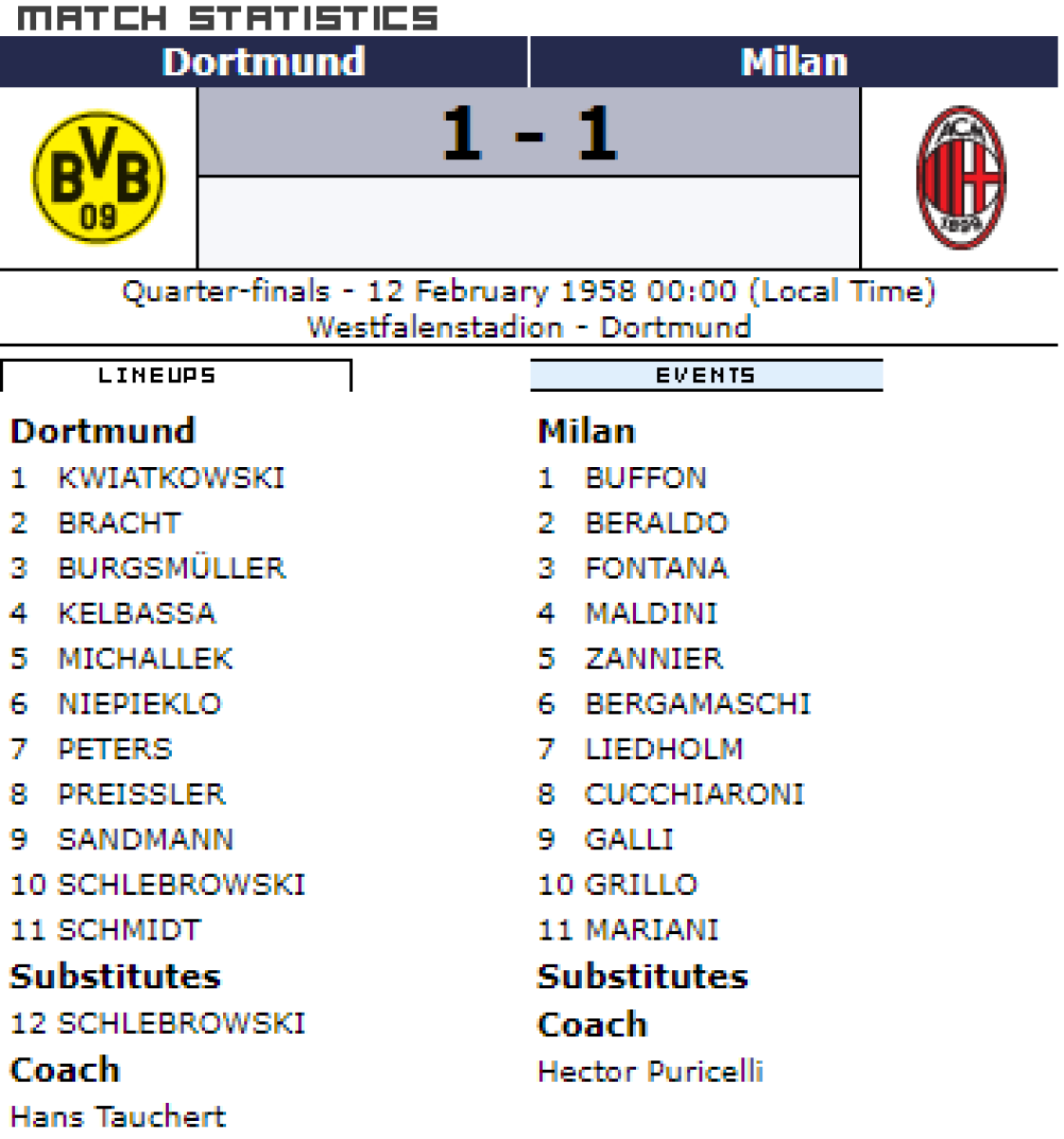
Task: Click the AC Milan club crest
Action: [961, 177]
